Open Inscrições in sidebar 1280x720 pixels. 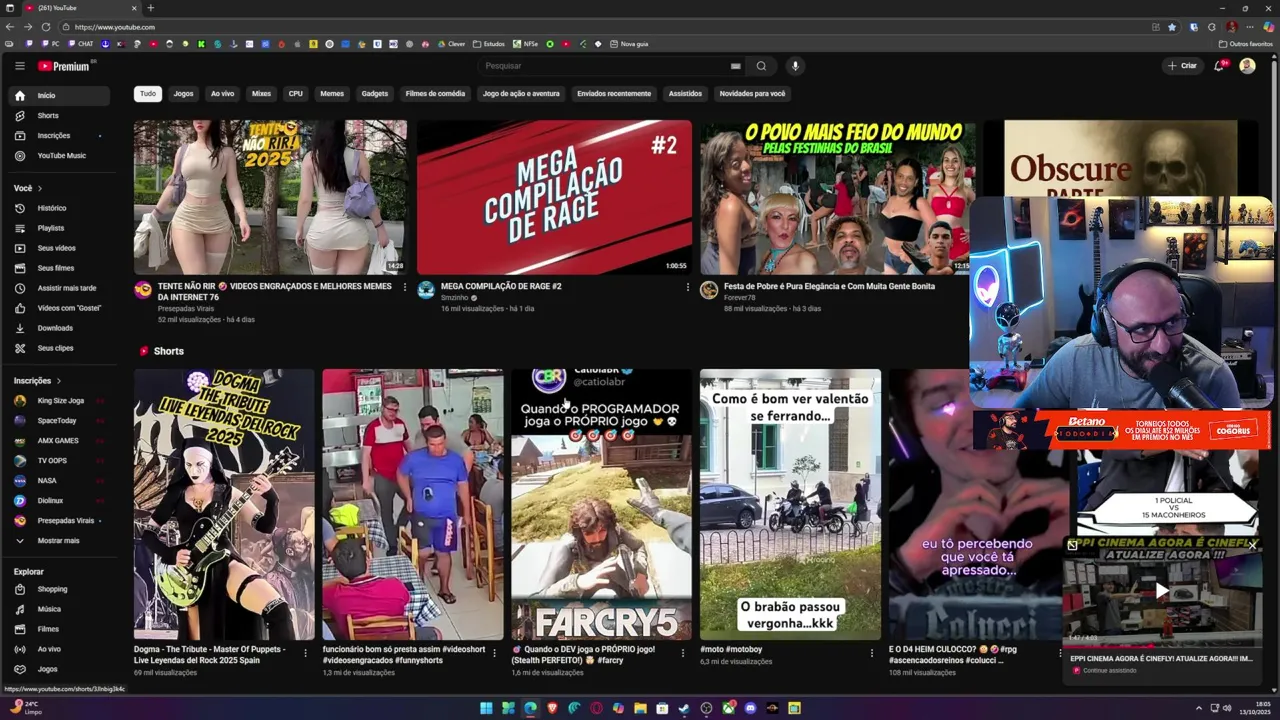tap(60, 136)
